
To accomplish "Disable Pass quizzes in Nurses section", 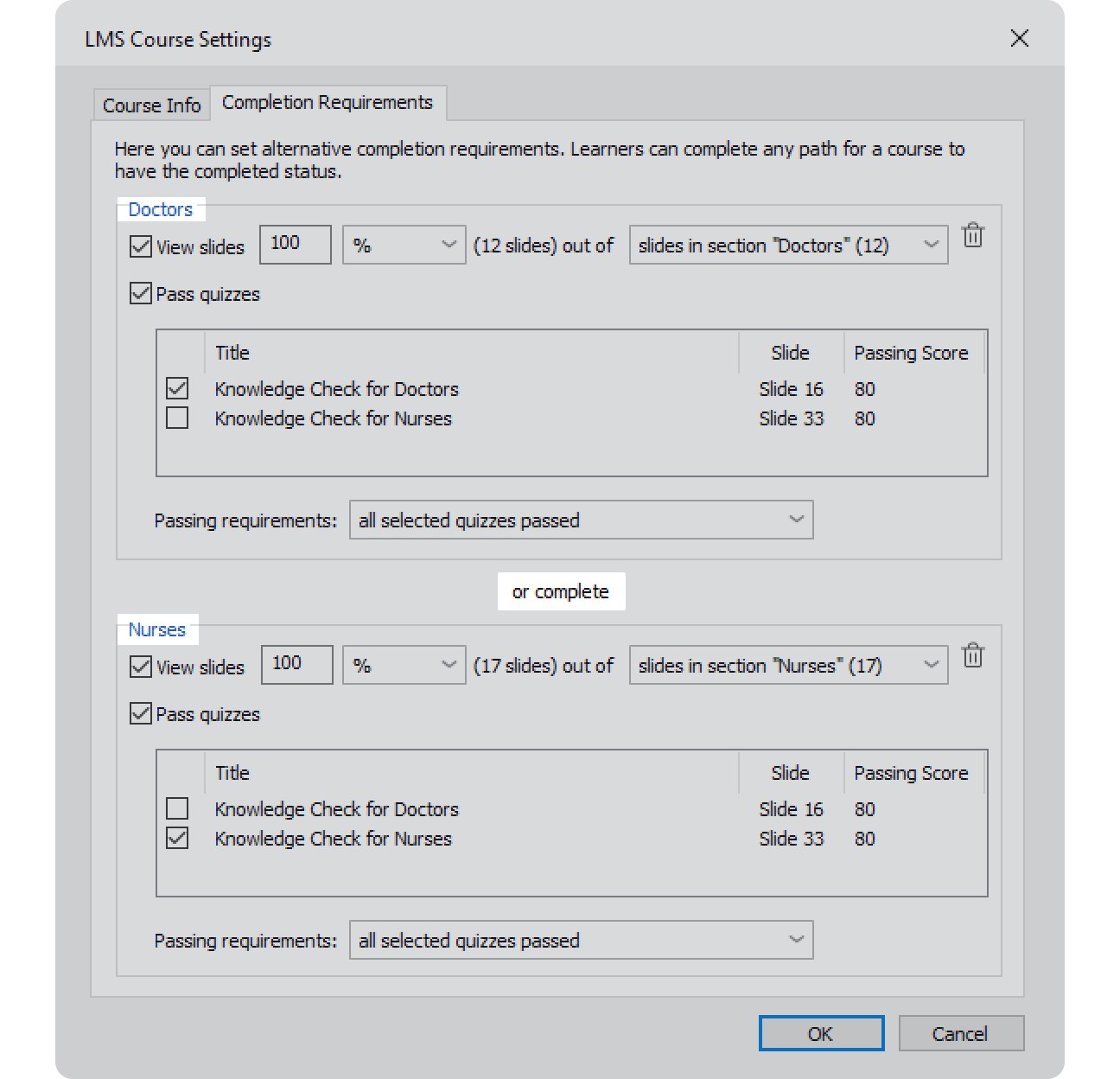I will pyautogui.click(x=141, y=714).
